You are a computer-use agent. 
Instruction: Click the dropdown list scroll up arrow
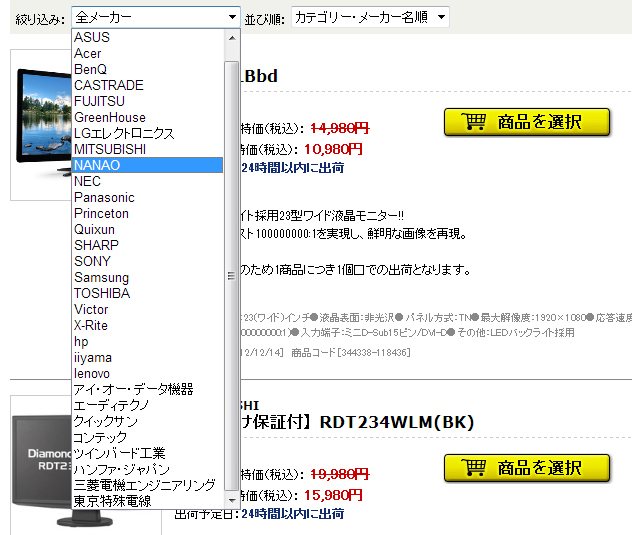(232, 38)
